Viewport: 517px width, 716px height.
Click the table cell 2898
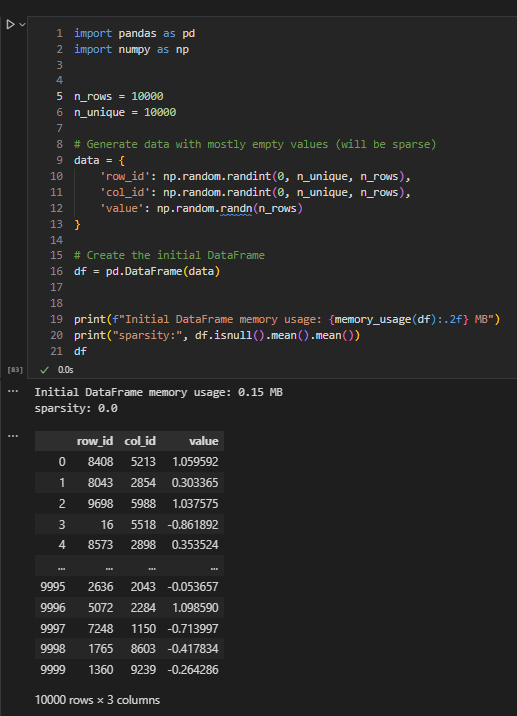pyautogui.click(x=143, y=545)
